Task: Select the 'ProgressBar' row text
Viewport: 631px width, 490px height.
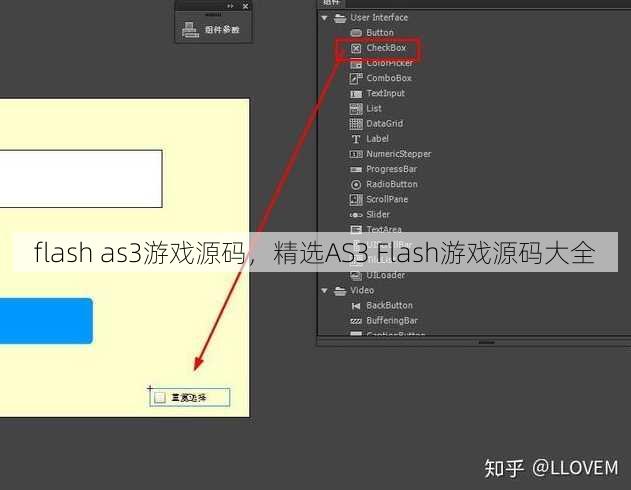Action: [392, 169]
